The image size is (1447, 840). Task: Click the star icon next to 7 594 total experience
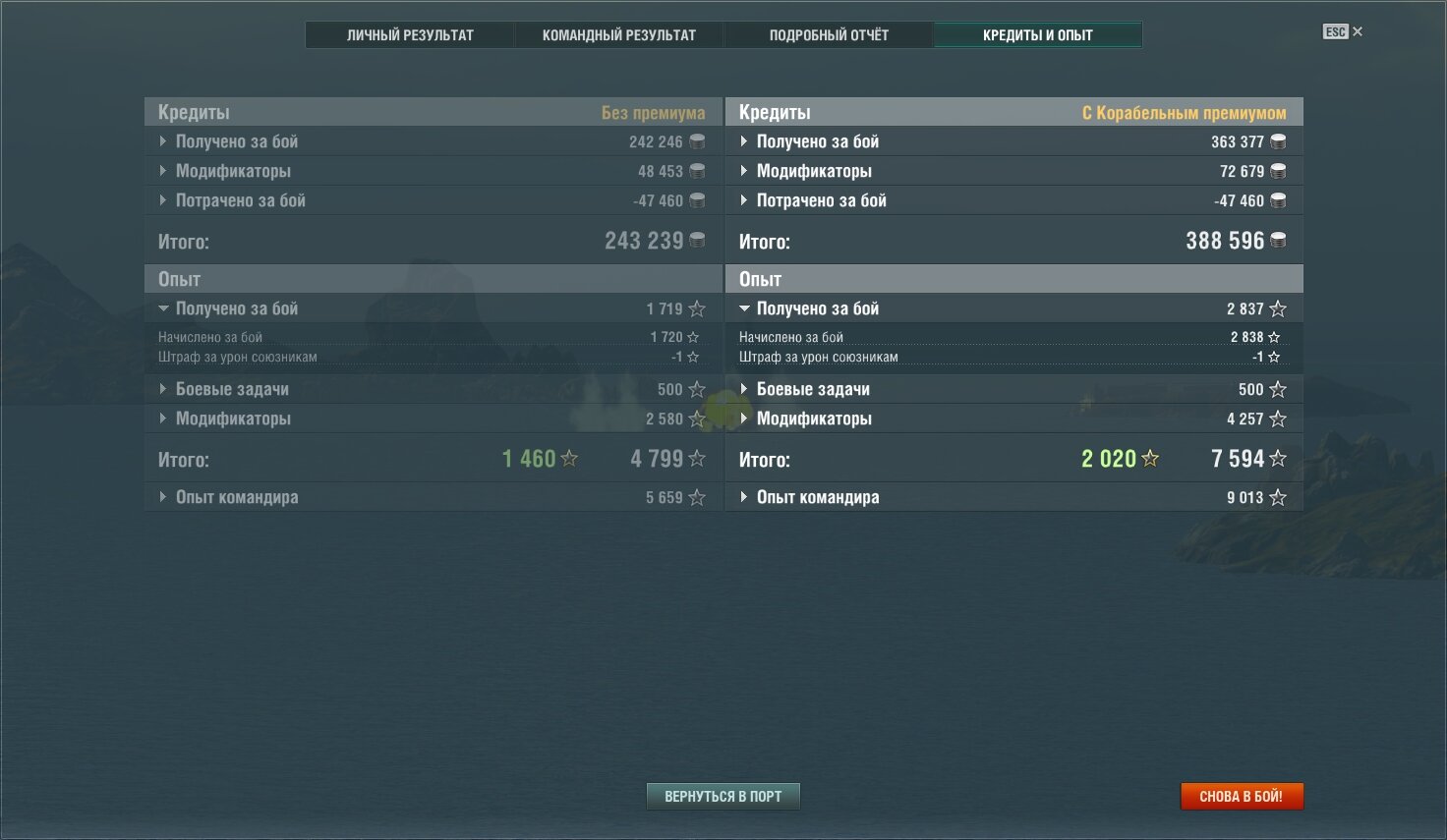tap(1278, 458)
